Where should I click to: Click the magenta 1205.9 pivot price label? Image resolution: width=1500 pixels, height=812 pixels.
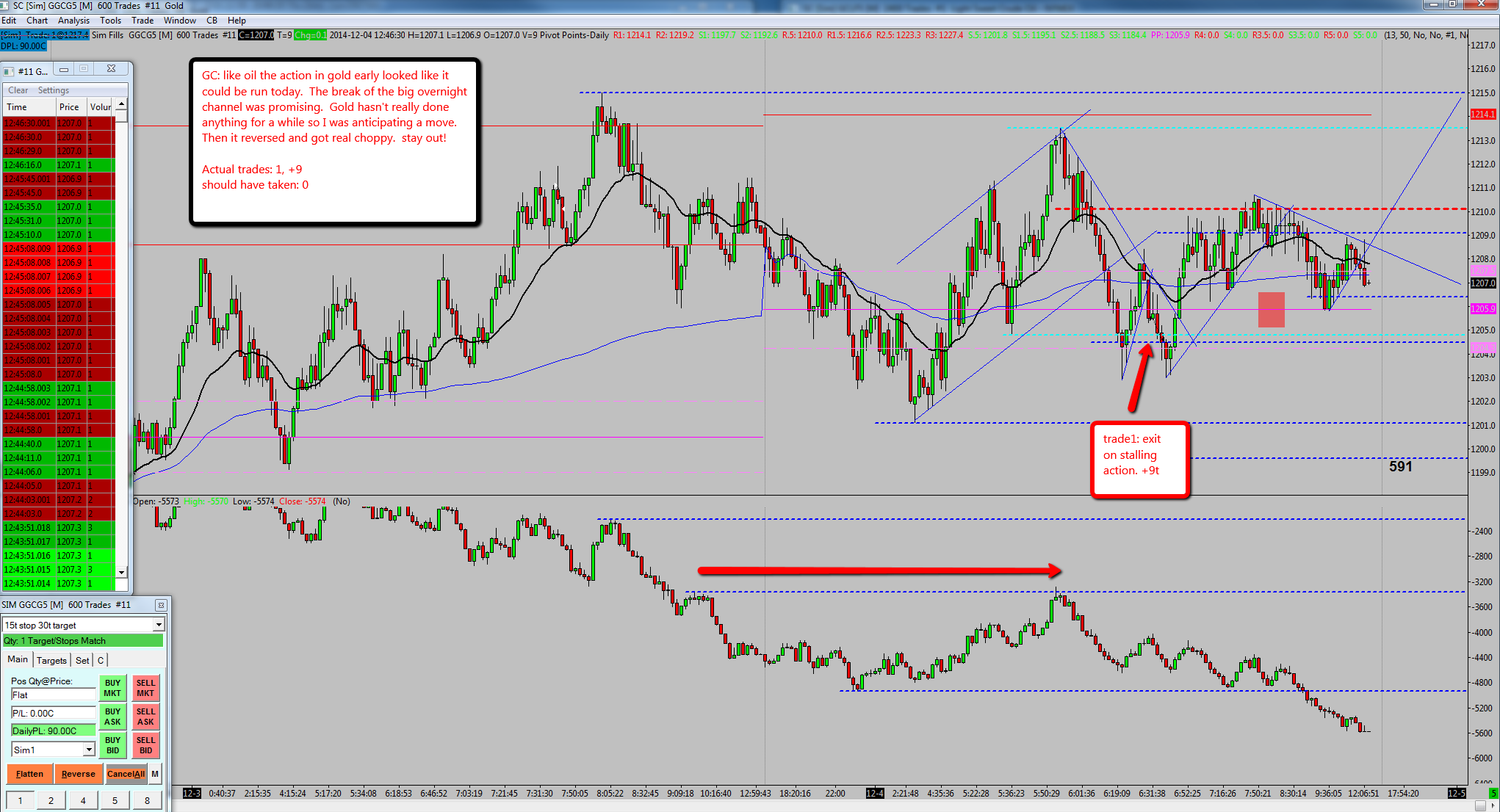coord(1482,309)
